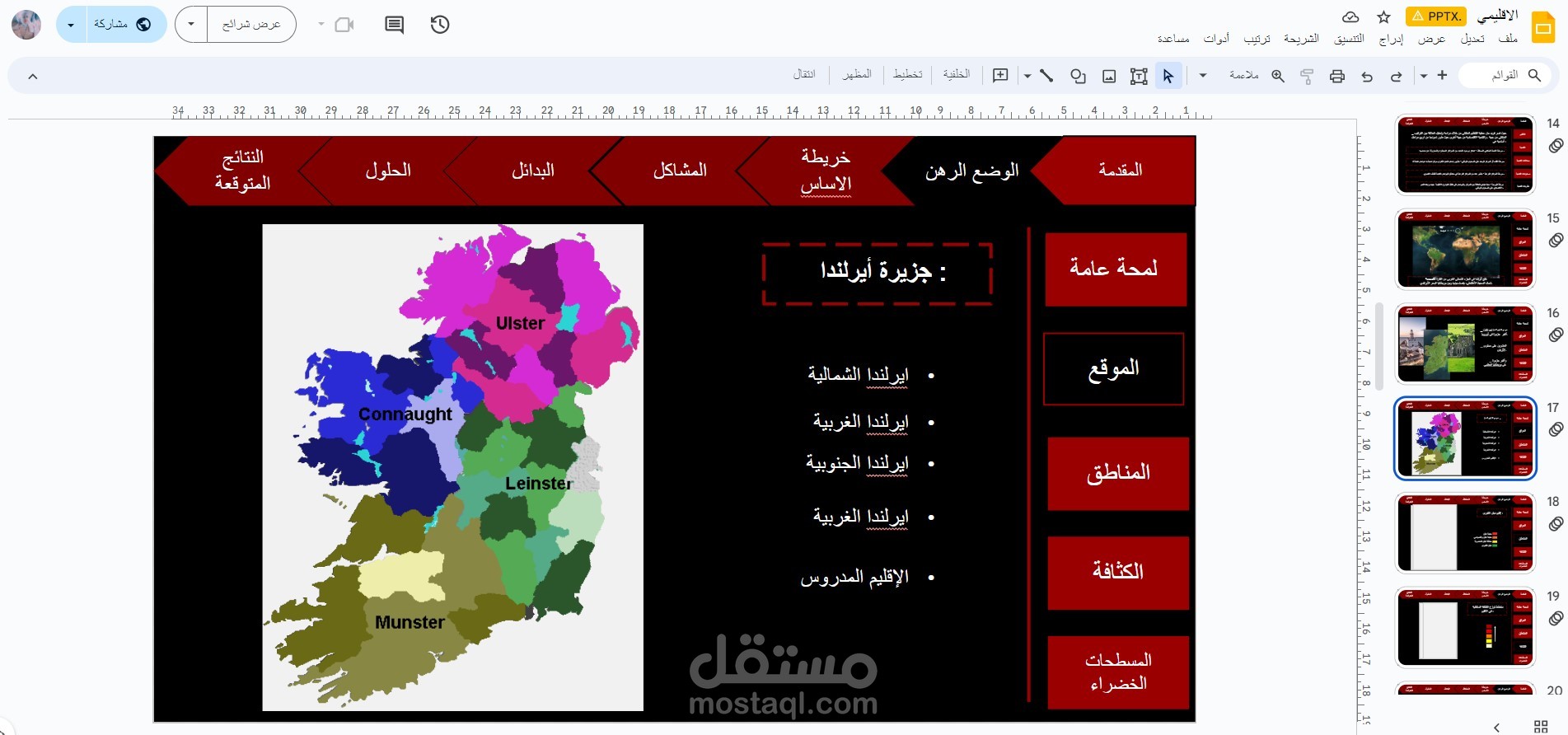
Task: Click the تخطيط layout button
Action: click(908, 75)
